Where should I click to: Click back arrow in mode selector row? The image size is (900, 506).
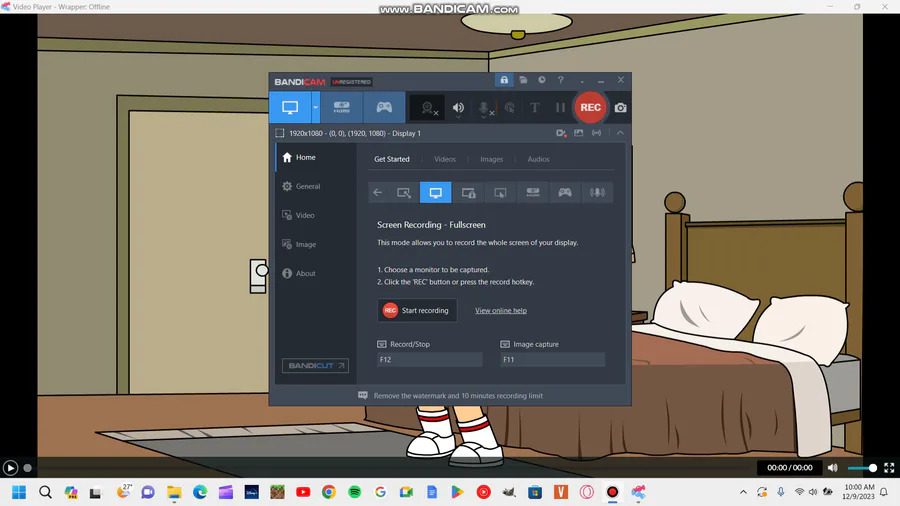click(378, 193)
